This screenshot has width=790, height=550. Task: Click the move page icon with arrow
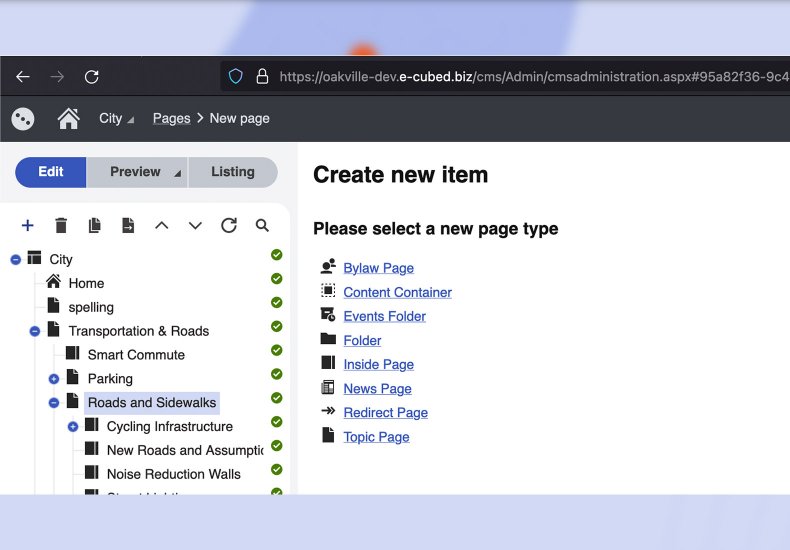pos(128,226)
